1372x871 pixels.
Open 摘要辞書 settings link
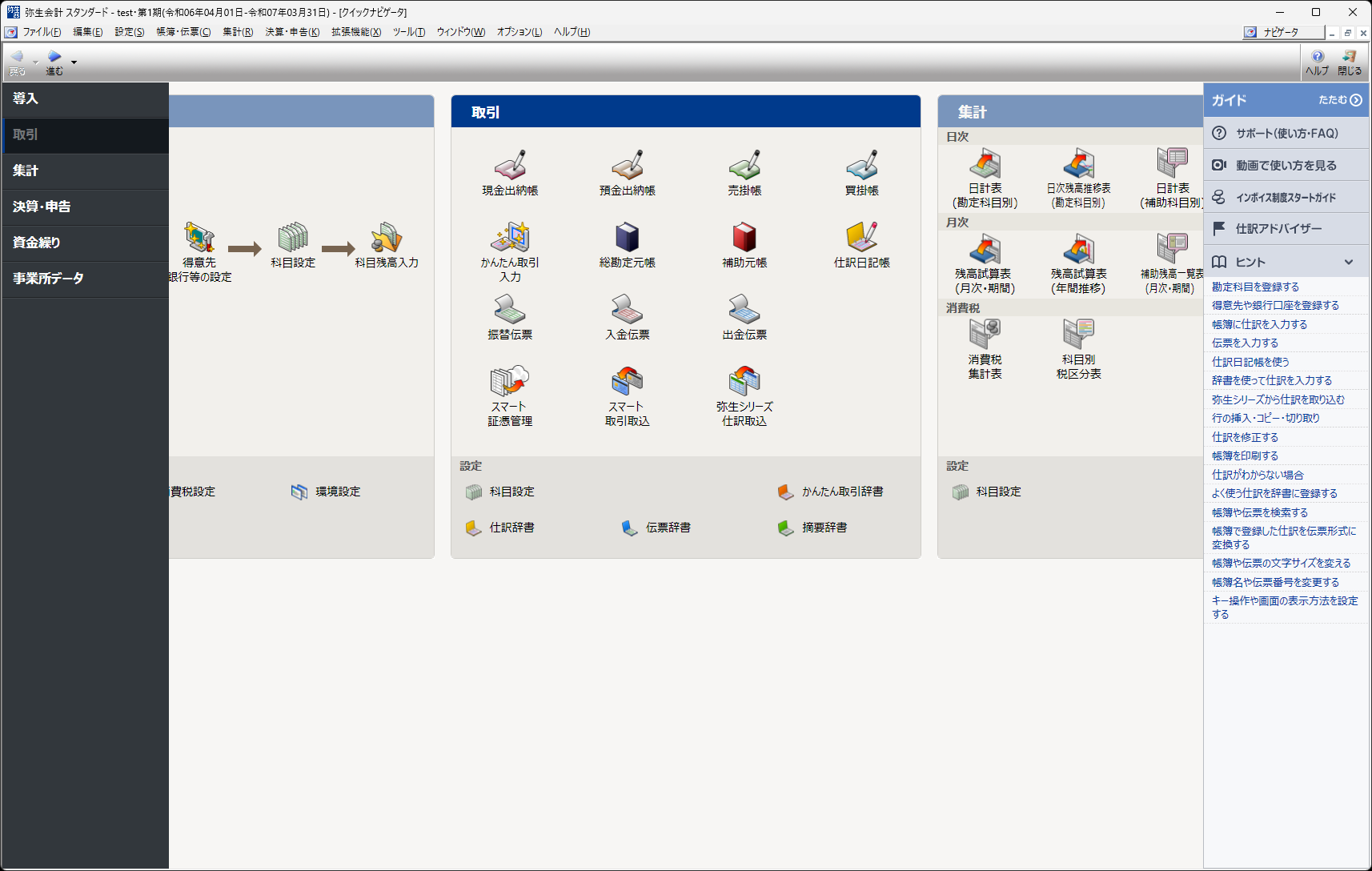pos(812,528)
